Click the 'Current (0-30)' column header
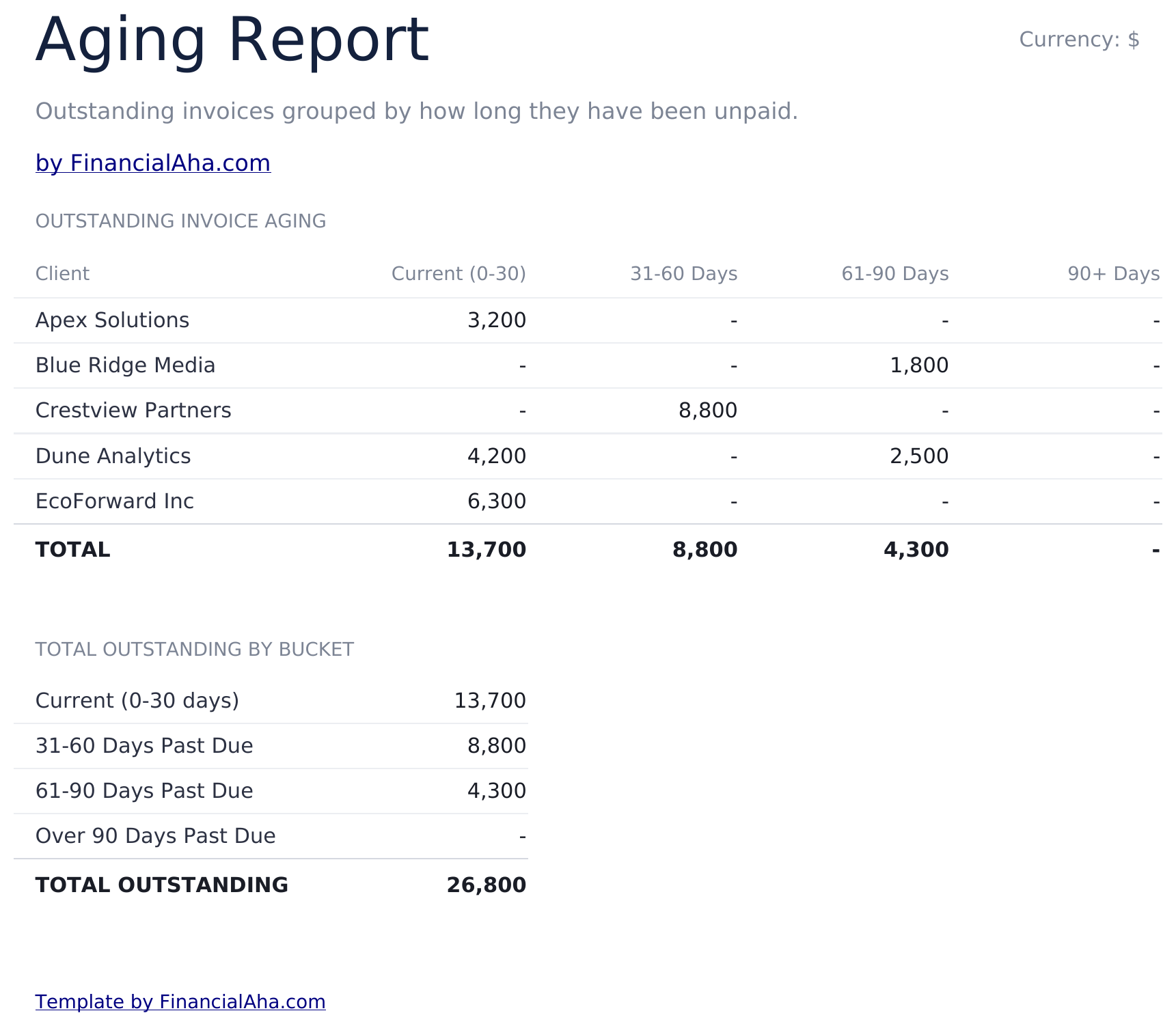The height and width of the screenshot is (1026, 1176). [x=459, y=274]
